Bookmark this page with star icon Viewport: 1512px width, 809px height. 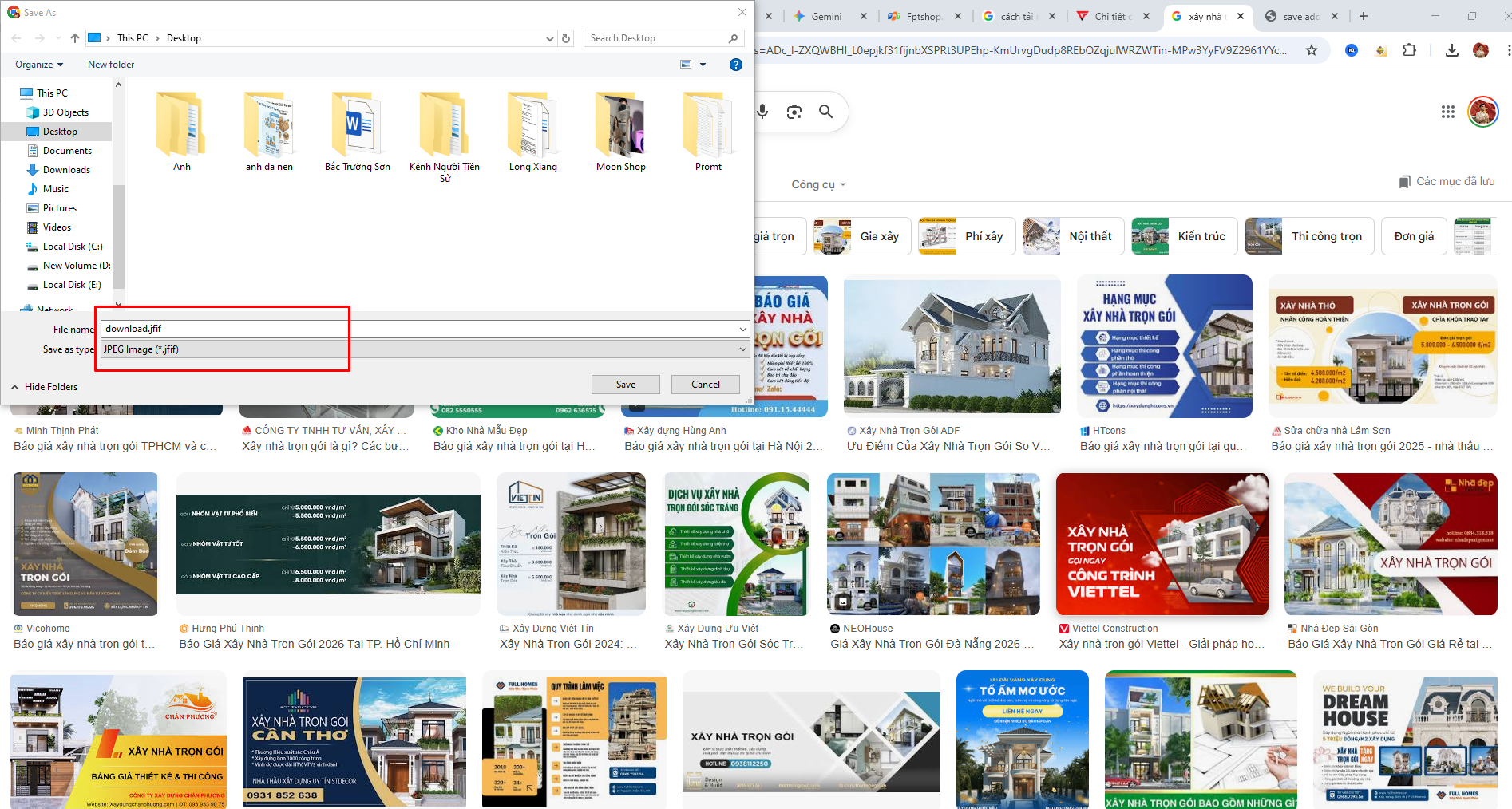coord(1311,50)
